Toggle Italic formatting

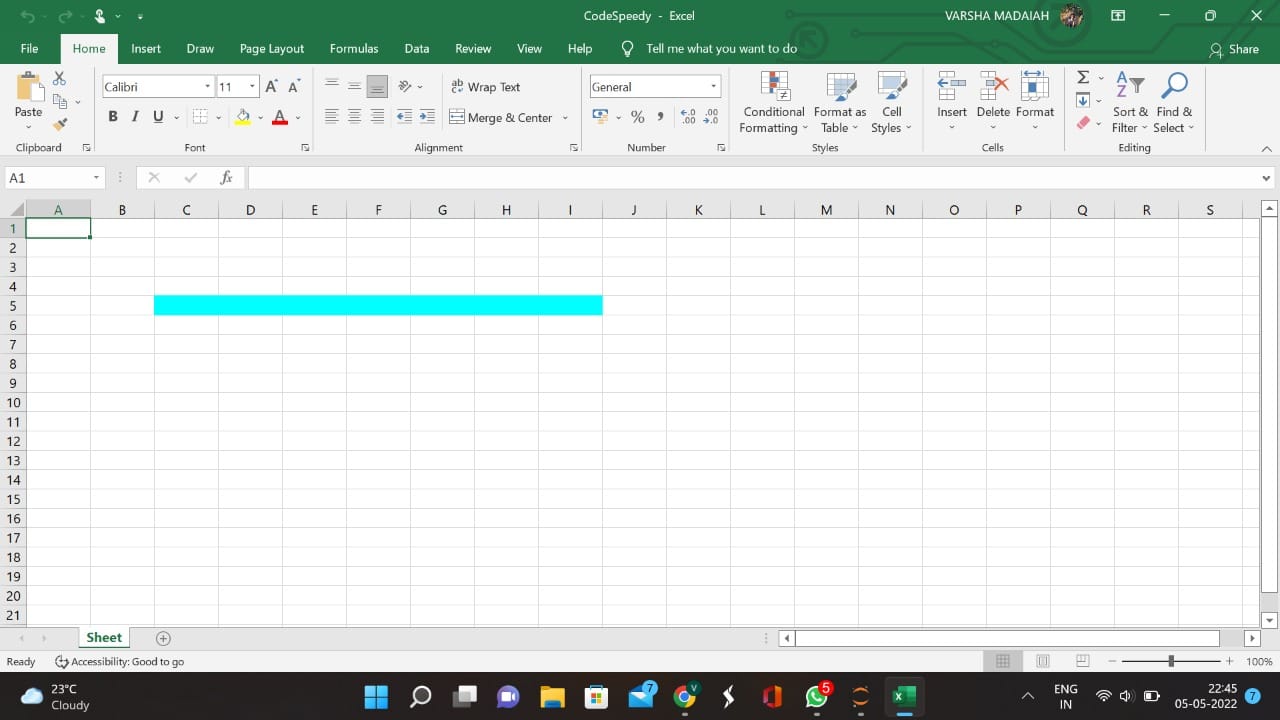135,117
